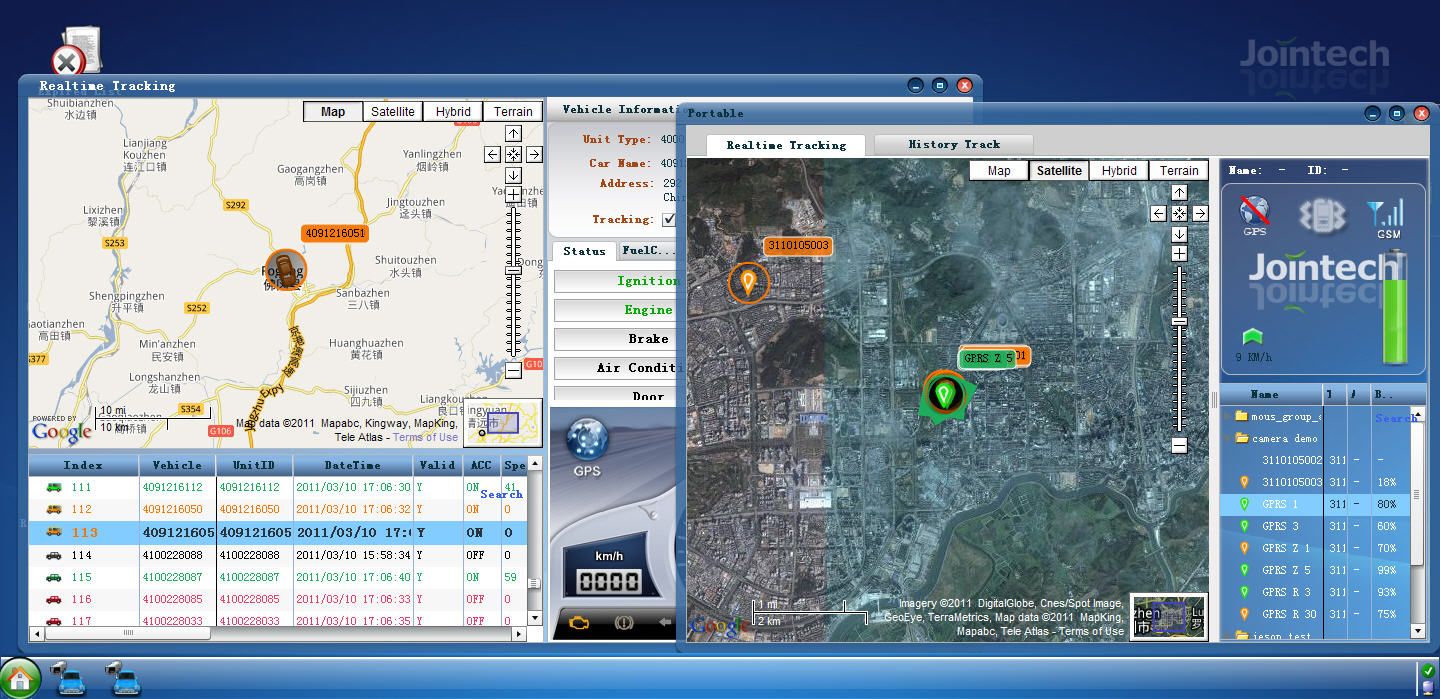Expand the mous_group folder in device tree
The width and height of the screenshot is (1440, 699).
click(x=1227, y=416)
